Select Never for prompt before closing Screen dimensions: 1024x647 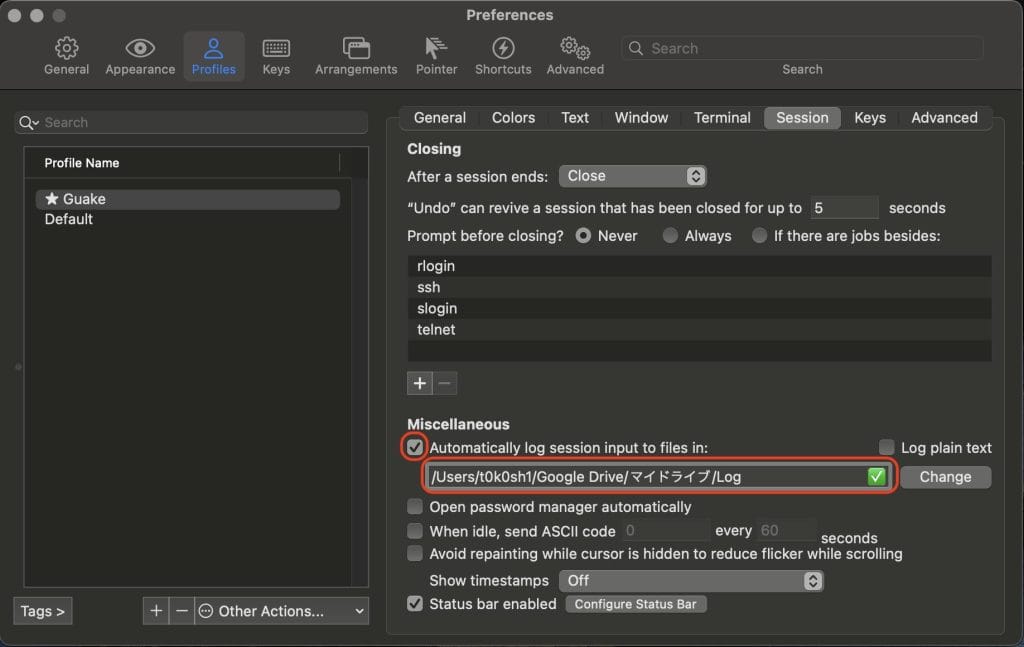point(583,236)
